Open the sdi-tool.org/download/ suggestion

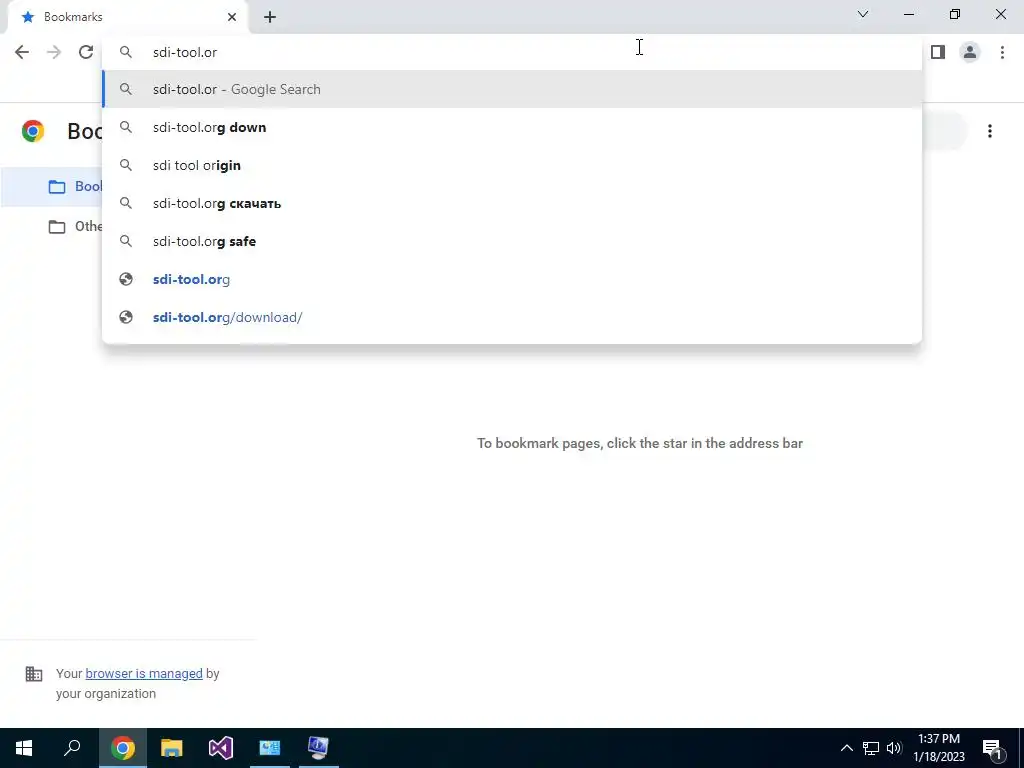512,317
